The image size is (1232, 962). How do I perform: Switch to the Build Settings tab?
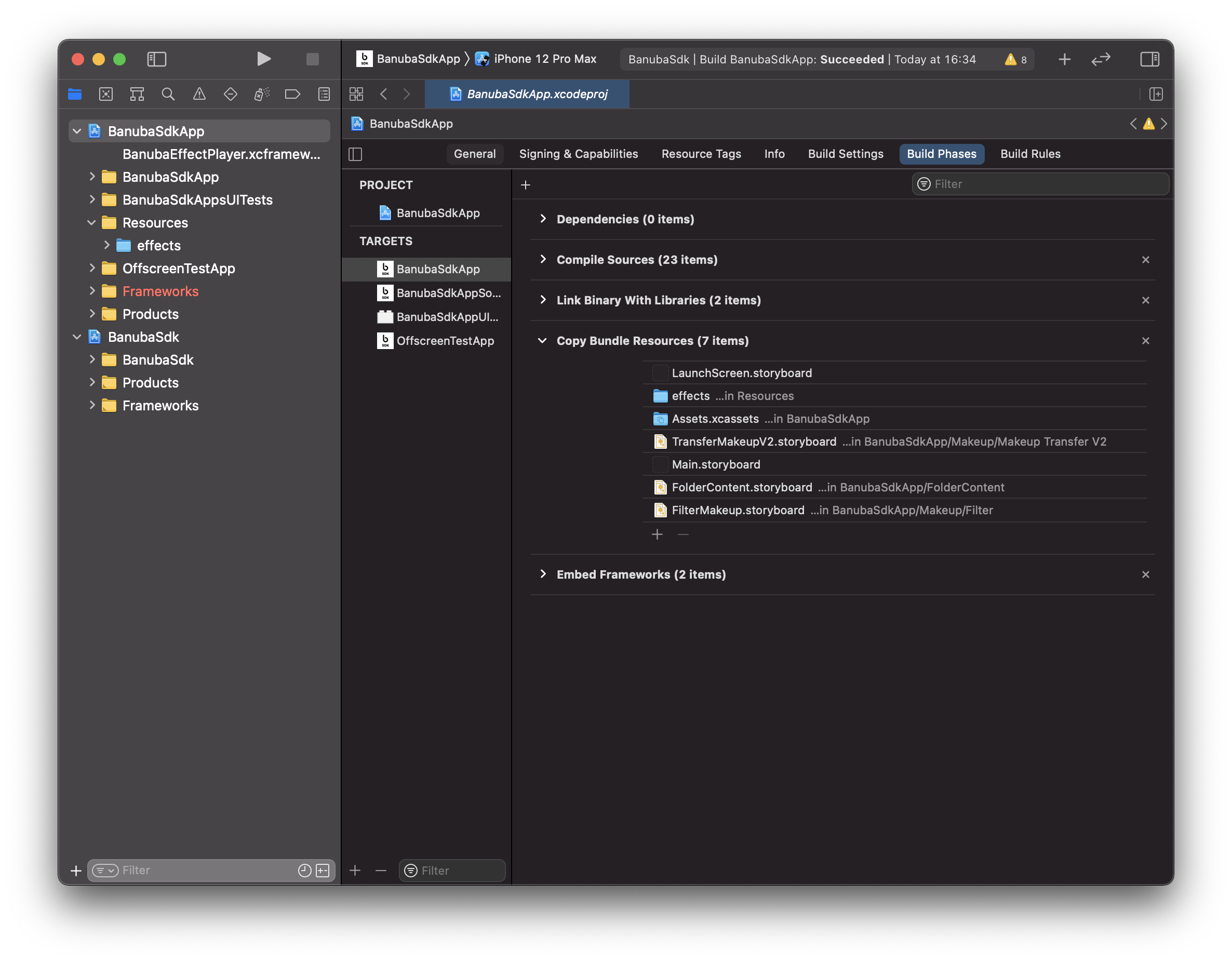[845, 154]
